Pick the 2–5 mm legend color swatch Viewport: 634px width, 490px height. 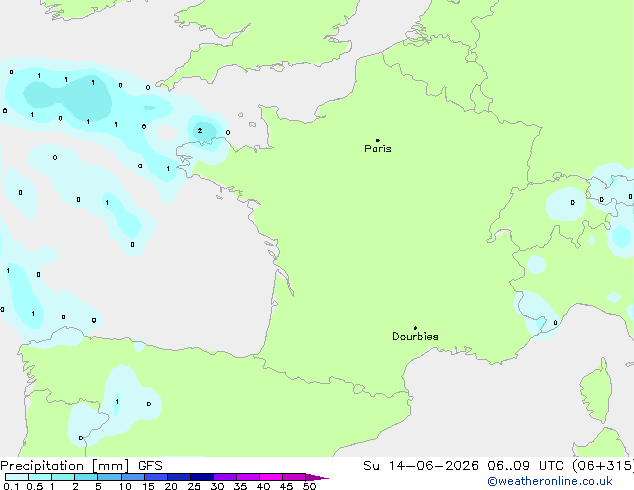[86, 477]
